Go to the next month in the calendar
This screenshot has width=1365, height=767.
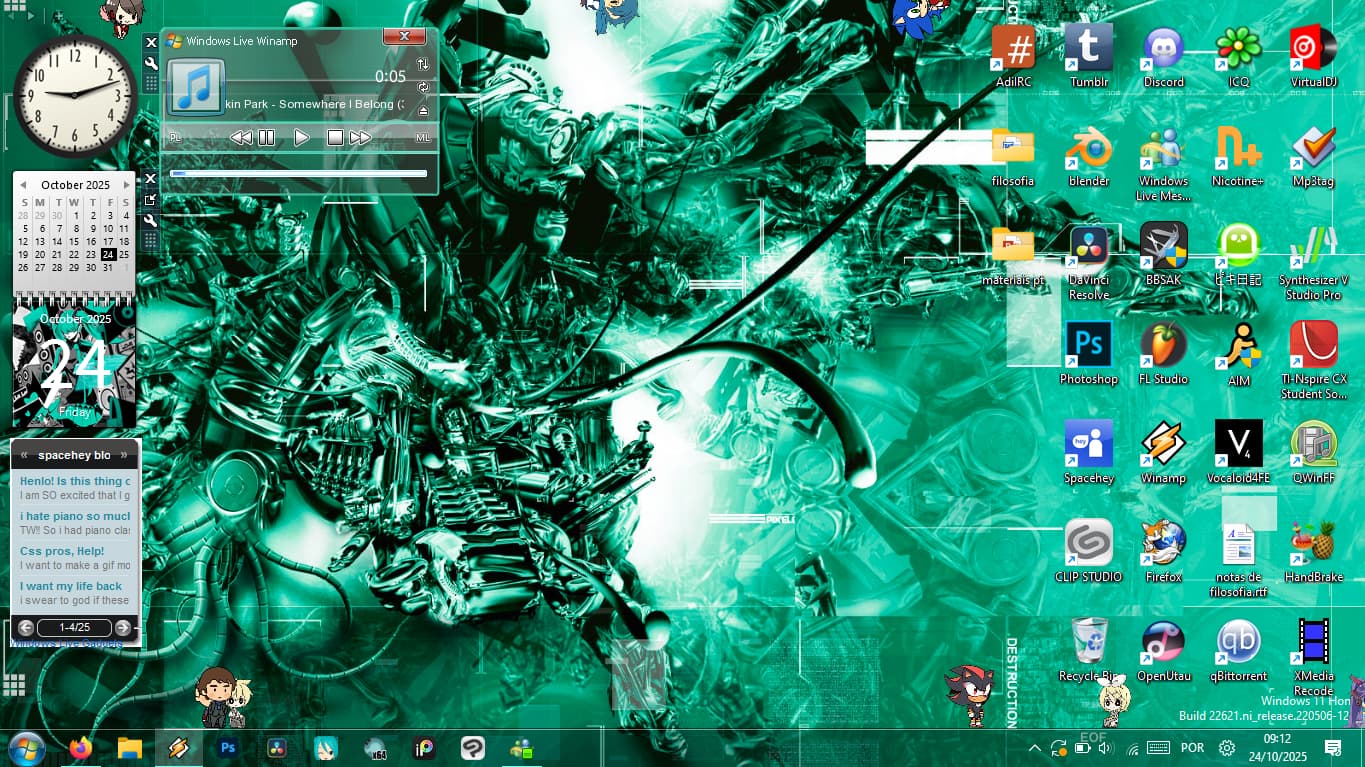tap(126, 185)
